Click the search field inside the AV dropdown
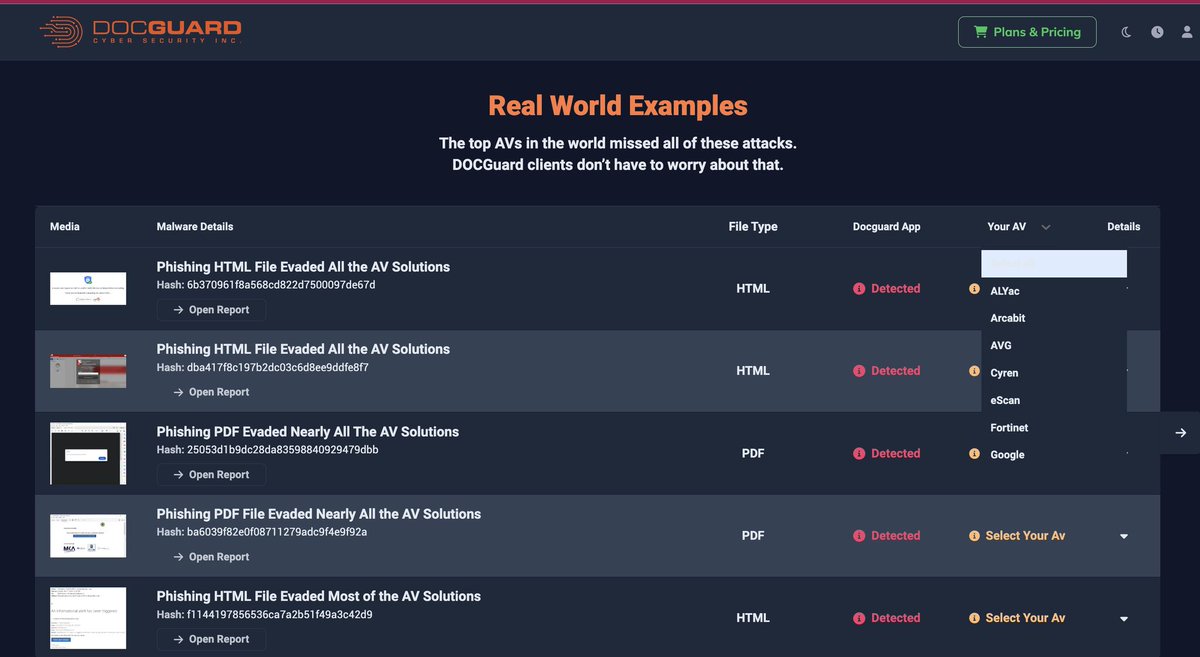The width and height of the screenshot is (1200, 657). point(1053,263)
